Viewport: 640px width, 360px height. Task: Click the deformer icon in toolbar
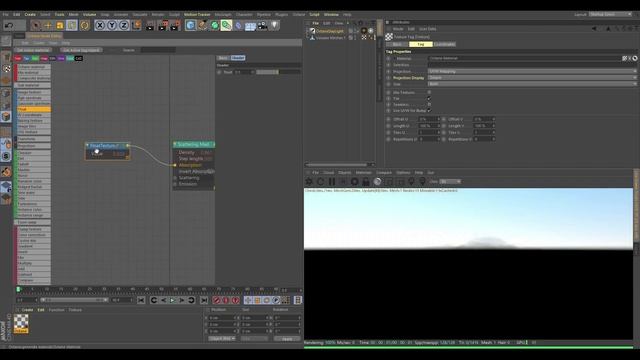(238, 26)
